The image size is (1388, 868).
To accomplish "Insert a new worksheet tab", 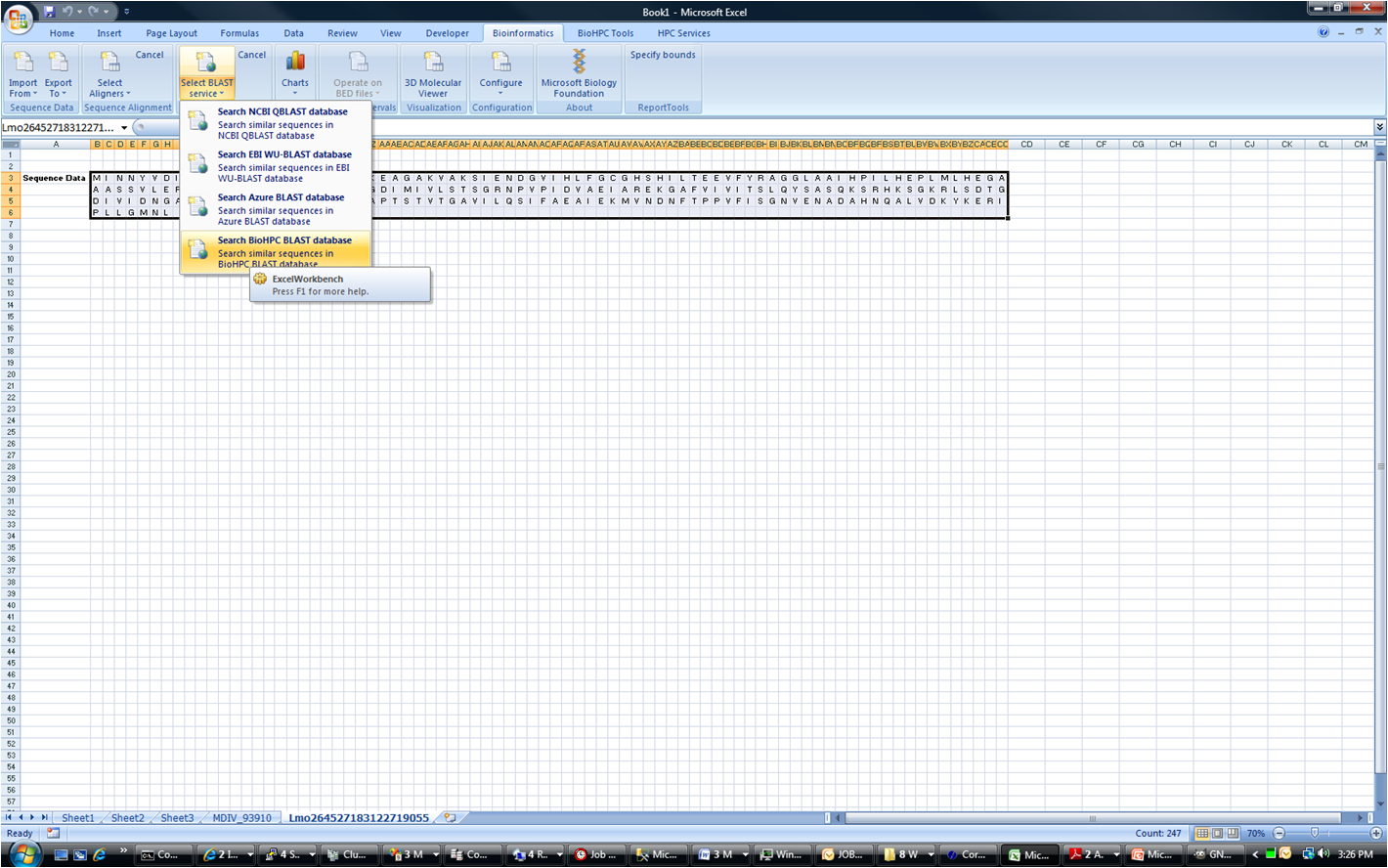I will (450, 818).
